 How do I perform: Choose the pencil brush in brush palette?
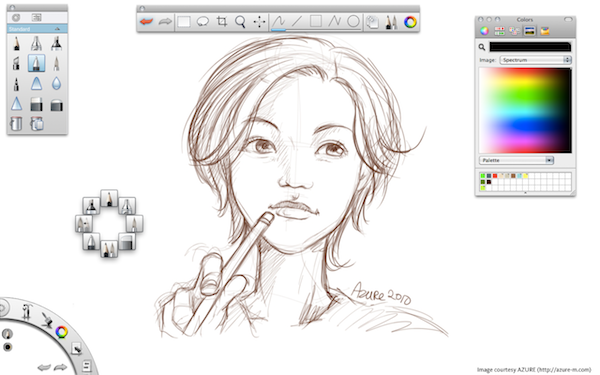tap(16, 43)
